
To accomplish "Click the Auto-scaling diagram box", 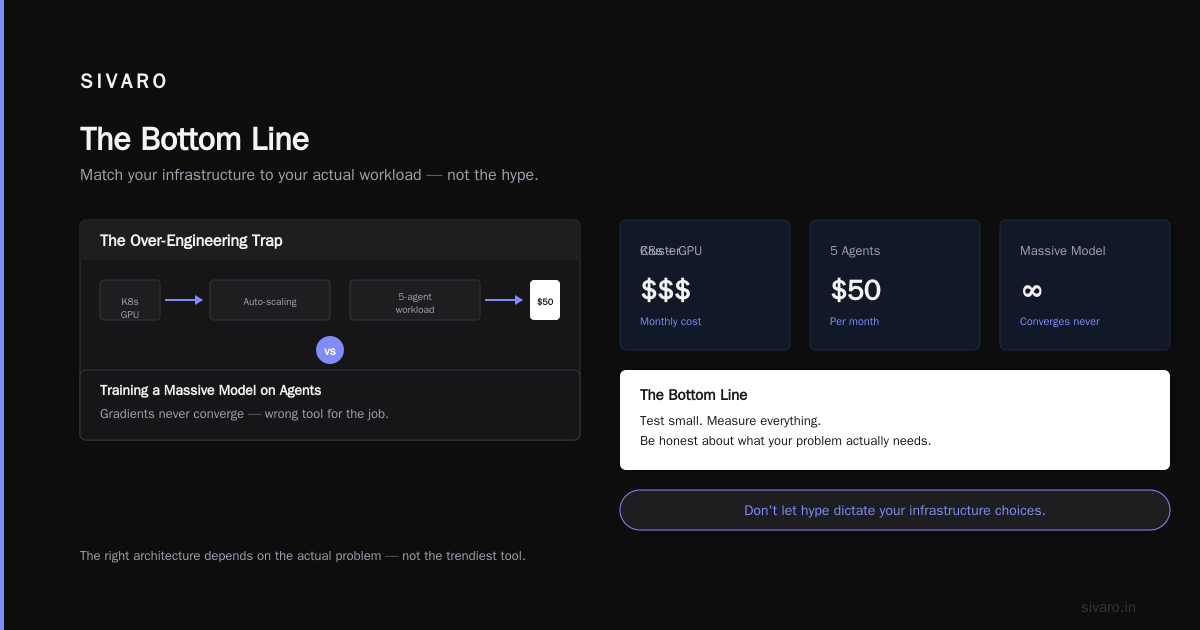I will point(270,300).
